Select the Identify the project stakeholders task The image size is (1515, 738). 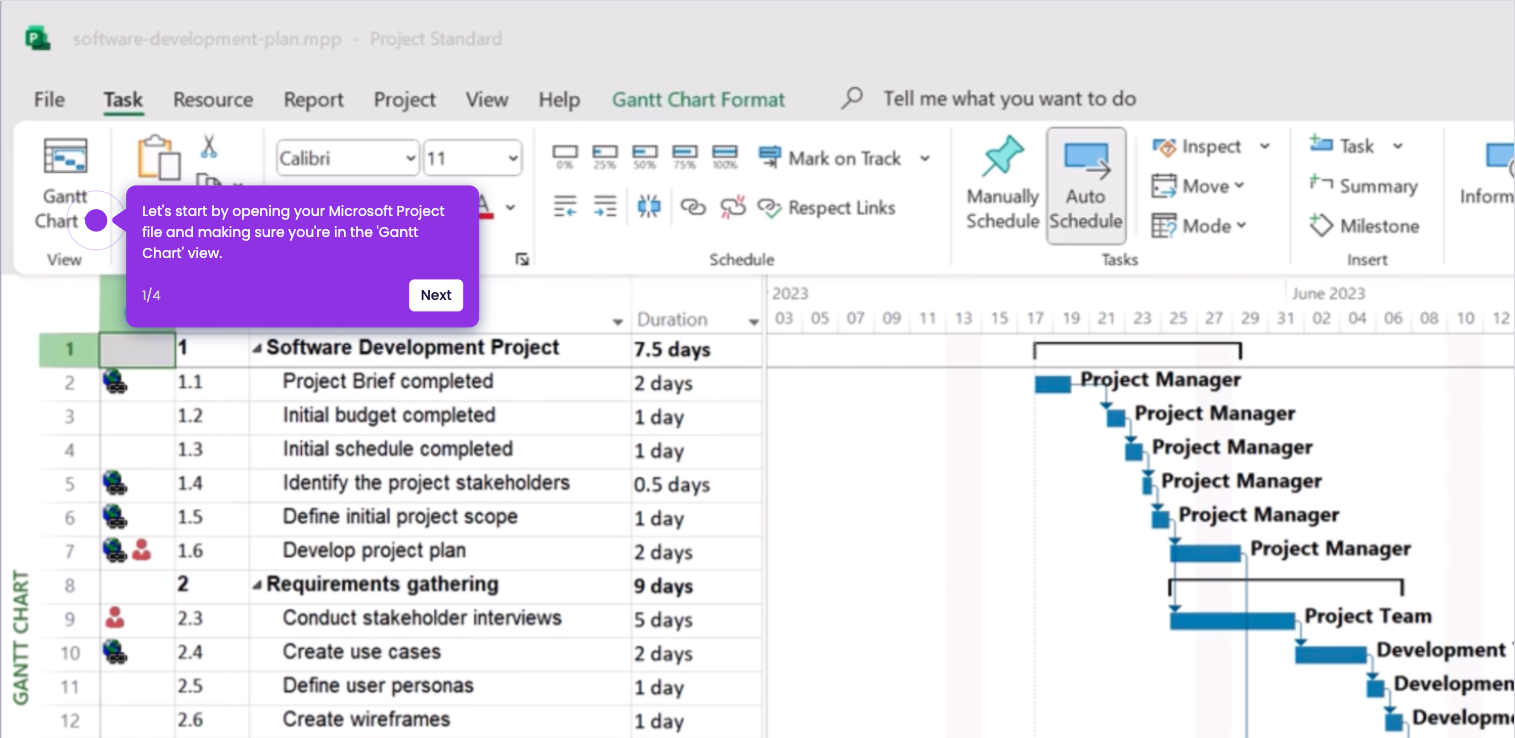point(426,484)
